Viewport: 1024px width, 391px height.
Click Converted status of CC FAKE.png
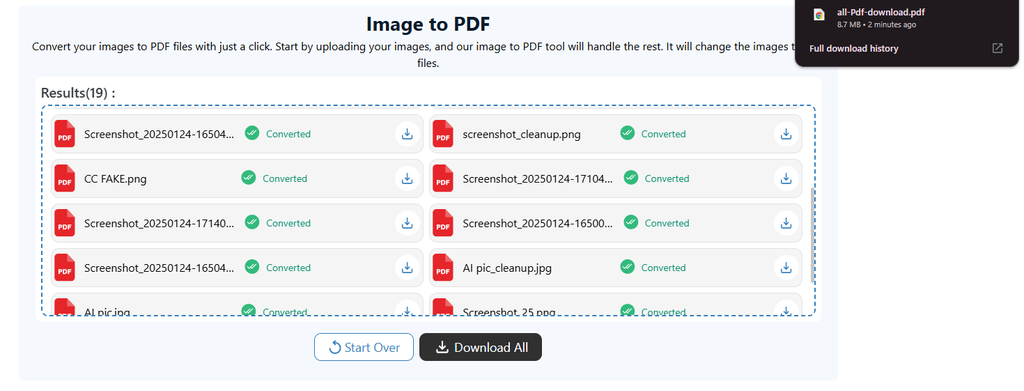[x=285, y=178]
